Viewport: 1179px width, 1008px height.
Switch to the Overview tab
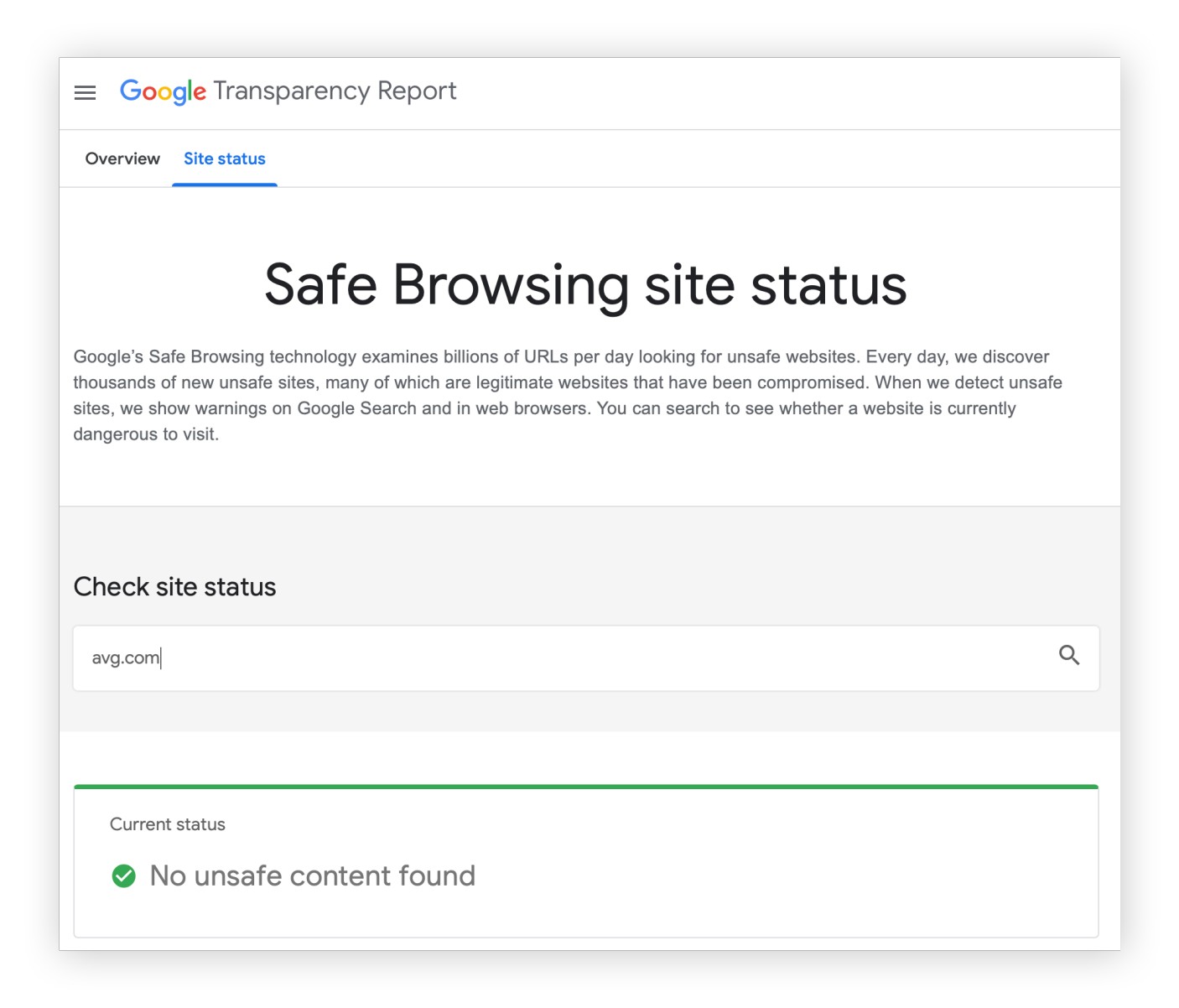click(122, 158)
